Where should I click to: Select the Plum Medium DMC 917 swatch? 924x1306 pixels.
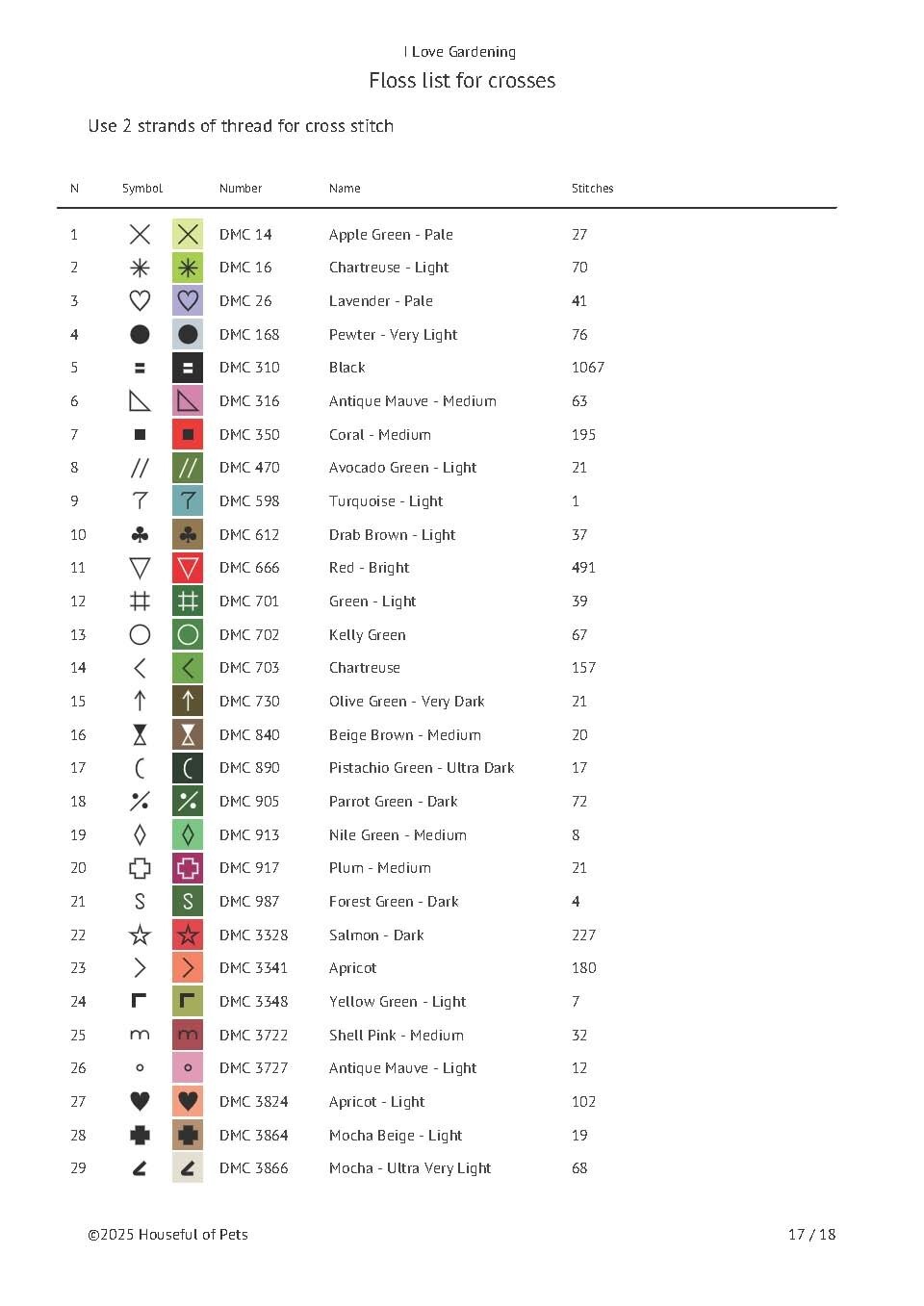point(188,868)
